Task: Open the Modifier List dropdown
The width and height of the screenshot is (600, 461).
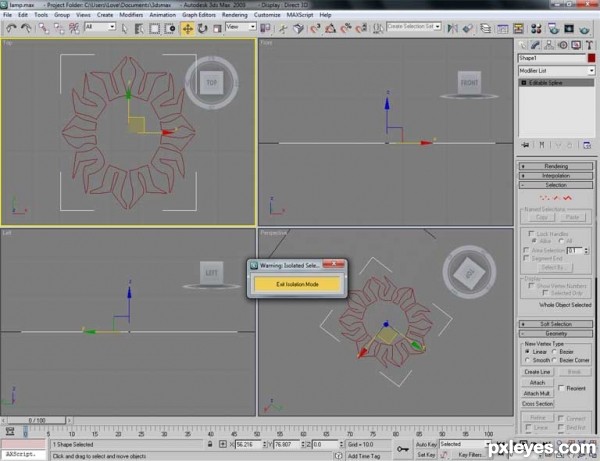Action: click(x=556, y=71)
